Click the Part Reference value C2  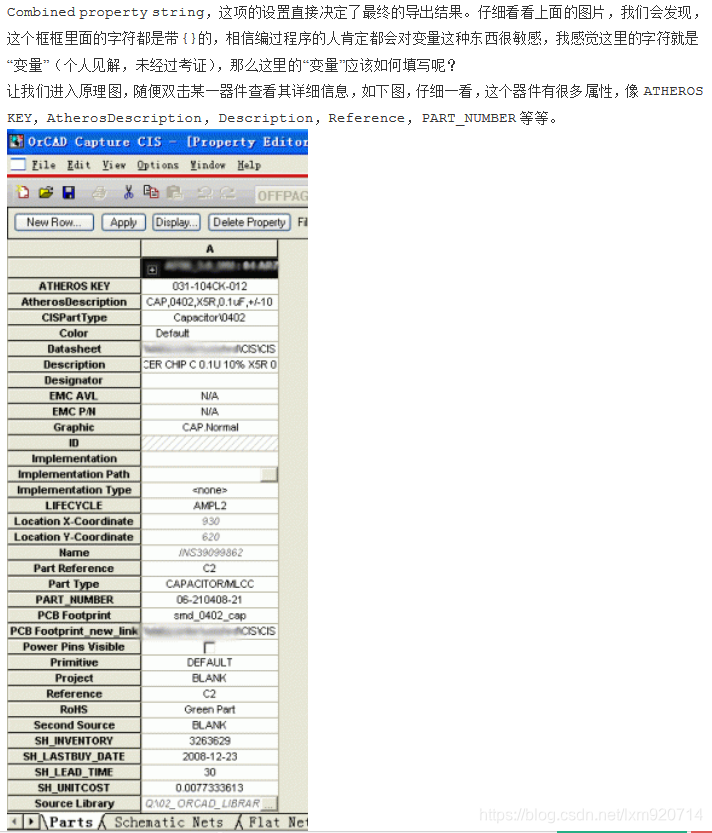click(209, 568)
